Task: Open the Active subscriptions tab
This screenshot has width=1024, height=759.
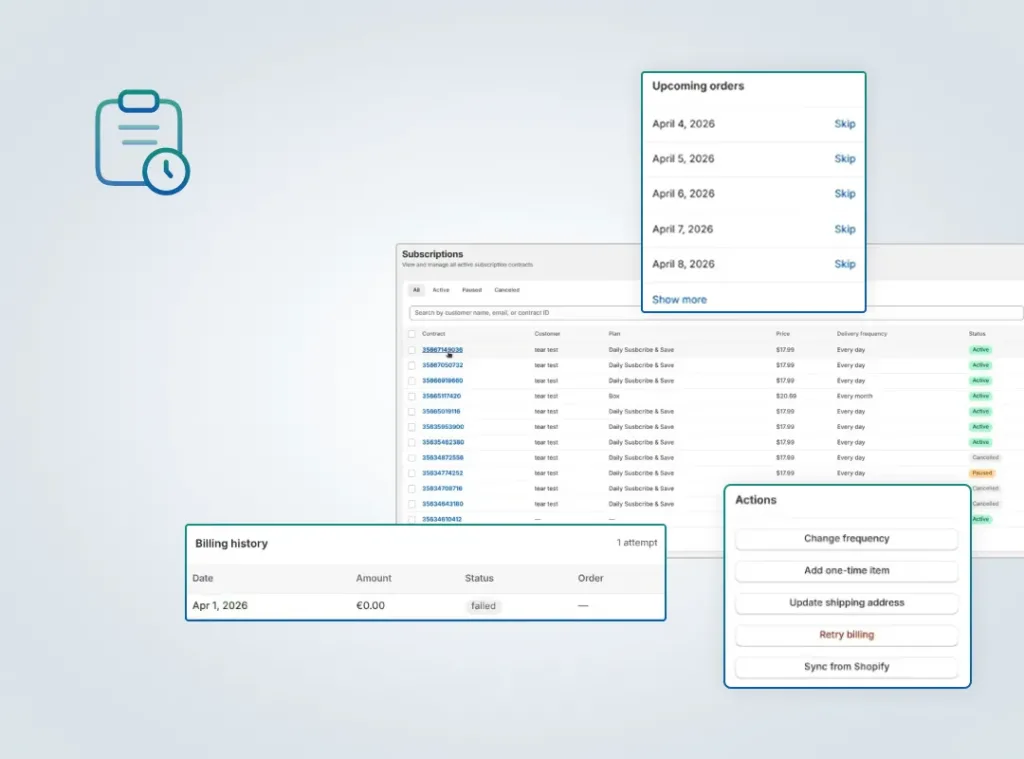Action: click(x=441, y=290)
